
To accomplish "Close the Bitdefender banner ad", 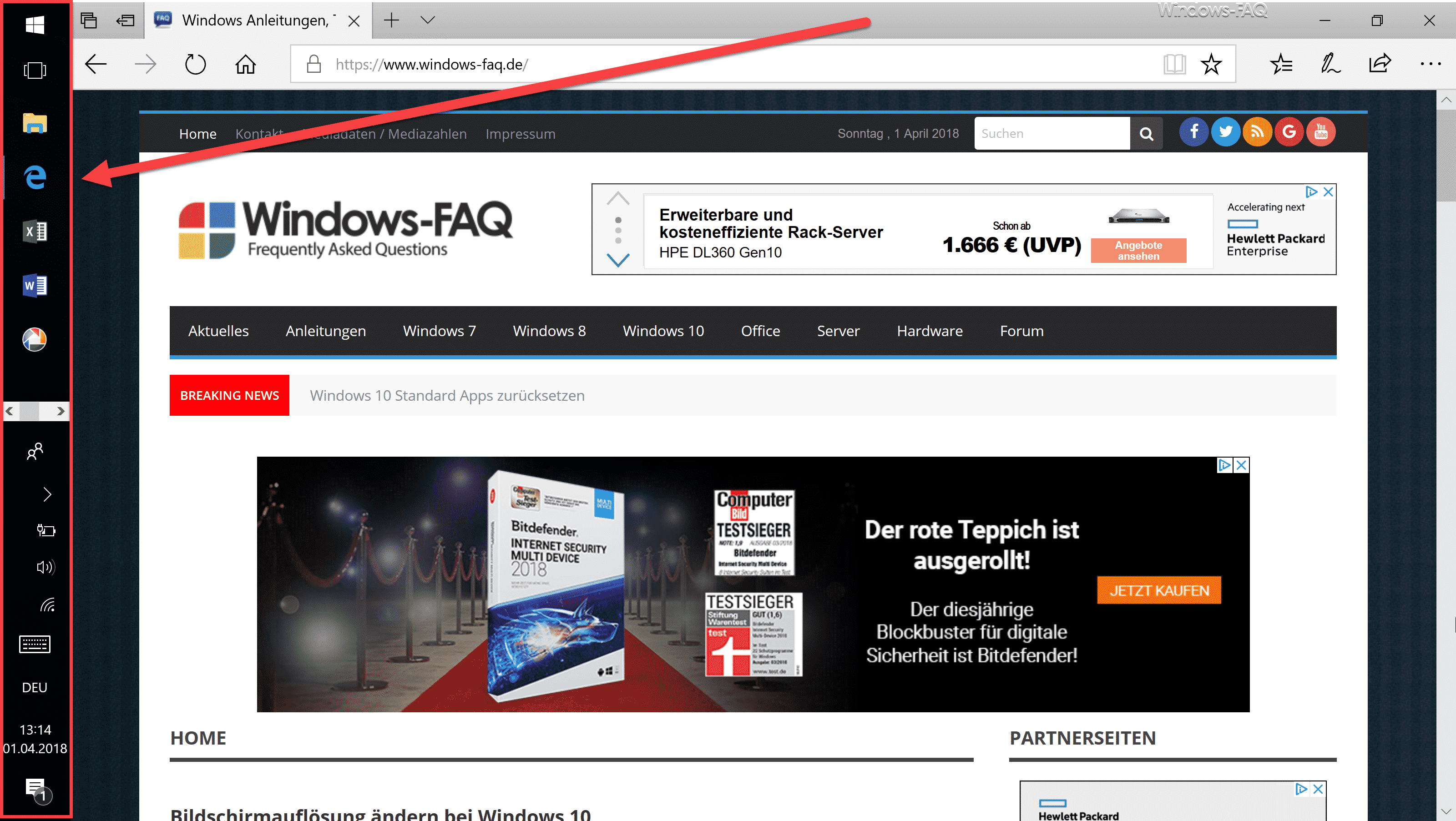I will point(1242,465).
